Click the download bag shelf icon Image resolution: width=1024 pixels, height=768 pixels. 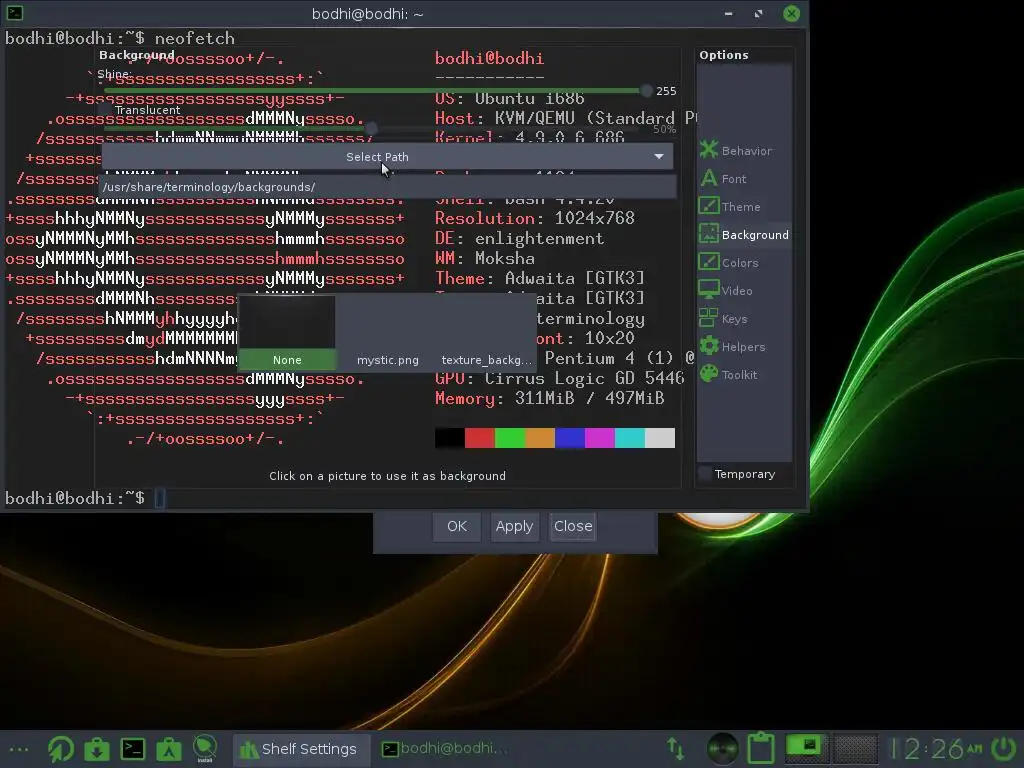[97, 749]
